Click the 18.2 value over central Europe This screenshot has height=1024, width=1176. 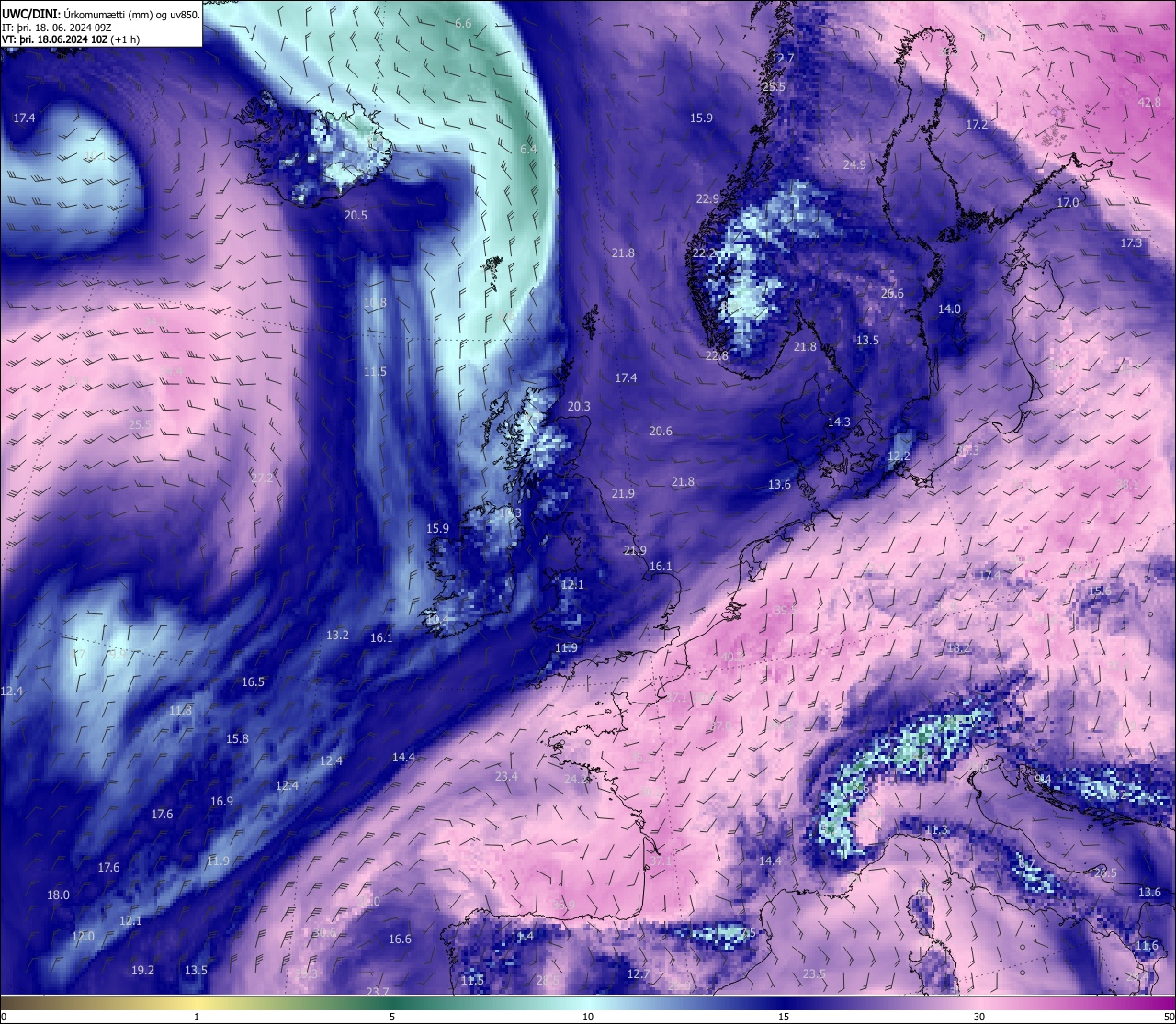pos(958,648)
